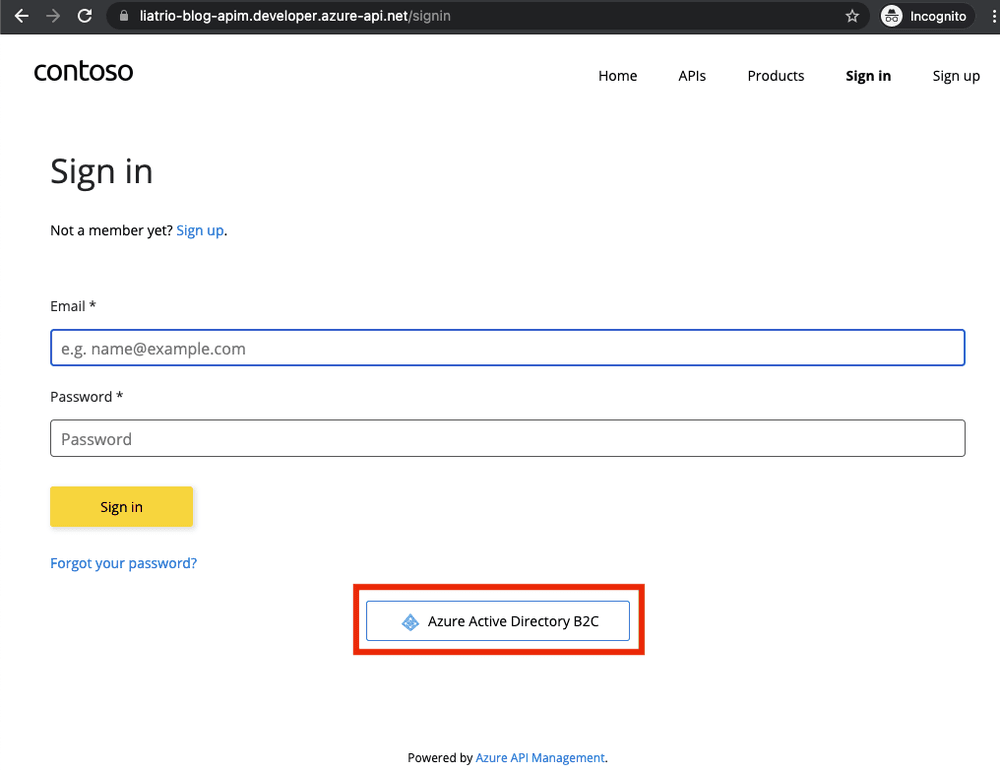Select Sign in from the top navigation
The image size is (1000, 772).
[868, 76]
